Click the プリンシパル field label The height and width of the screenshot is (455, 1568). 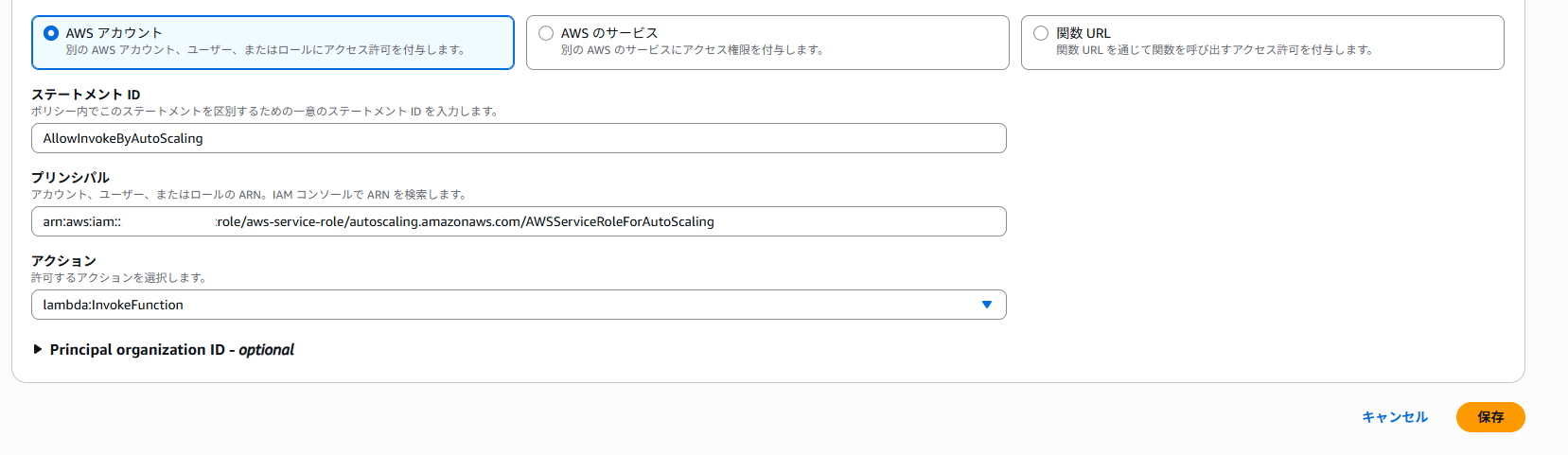pos(70,178)
